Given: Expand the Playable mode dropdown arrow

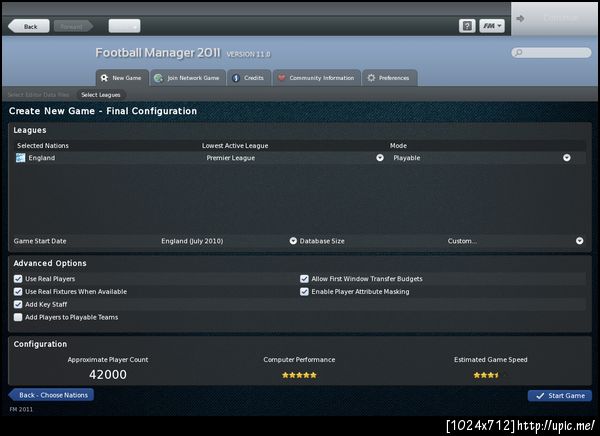Looking at the screenshot, I should click(x=567, y=158).
